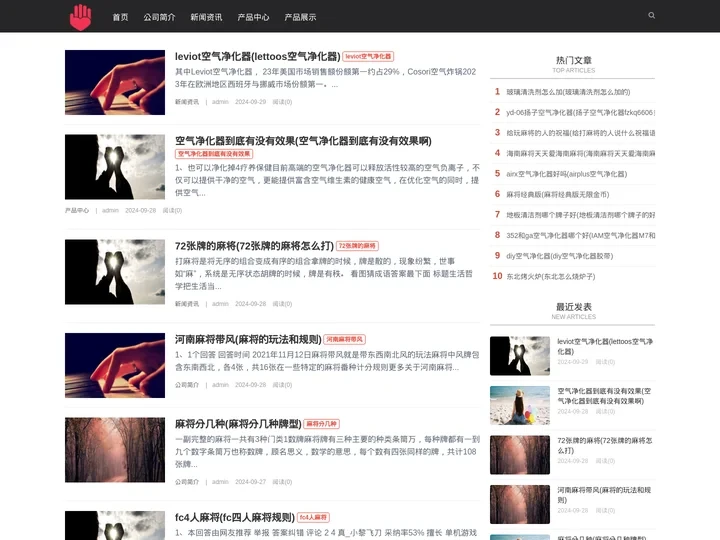Click 公司简介 category under 河南麻将带风 article
The width and height of the screenshot is (720, 540).
click(x=187, y=385)
